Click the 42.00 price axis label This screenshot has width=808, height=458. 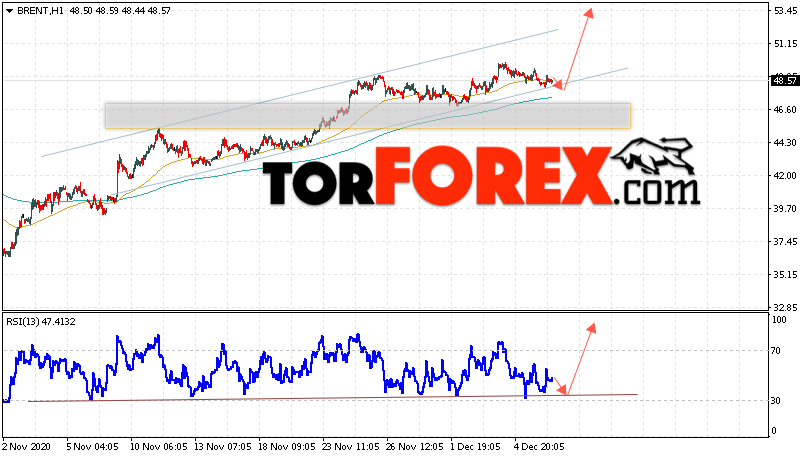tap(786, 176)
